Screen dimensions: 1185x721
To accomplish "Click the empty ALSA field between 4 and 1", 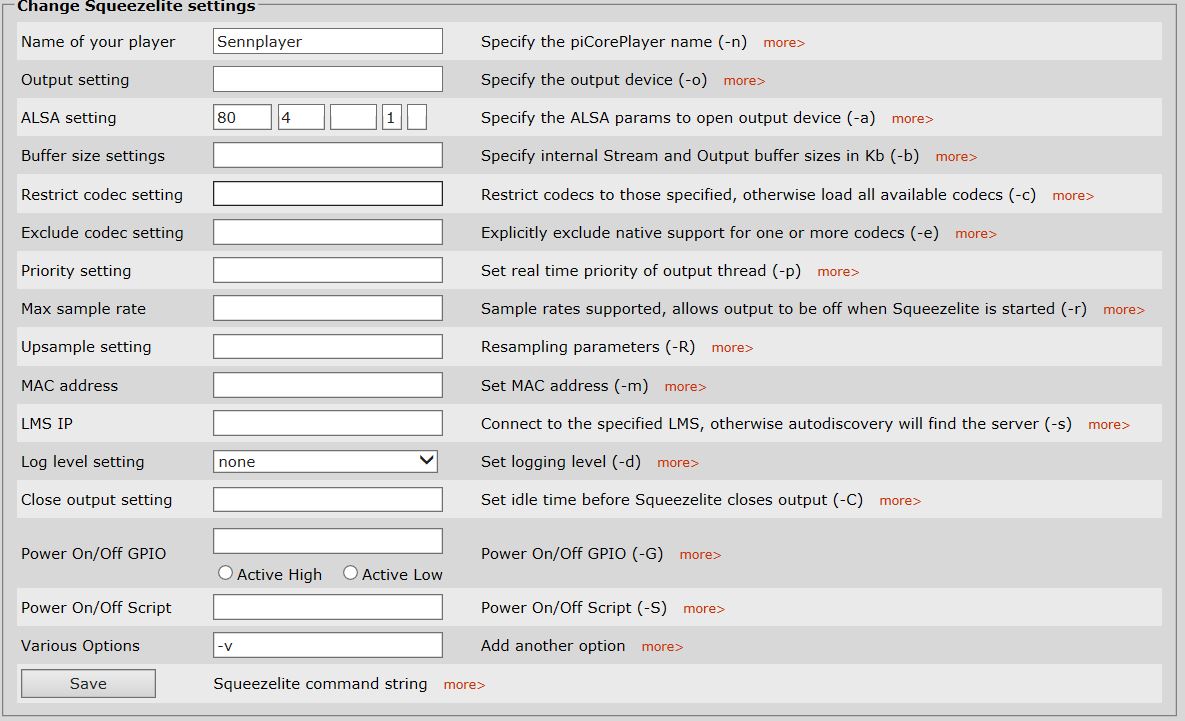I will (x=354, y=117).
